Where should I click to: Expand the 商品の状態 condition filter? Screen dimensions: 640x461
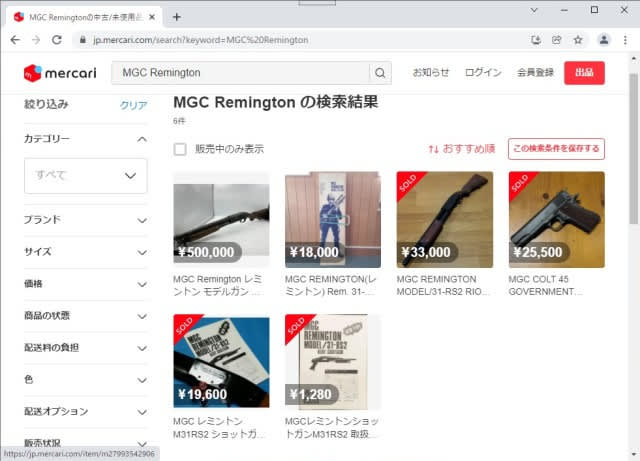point(85,316)
